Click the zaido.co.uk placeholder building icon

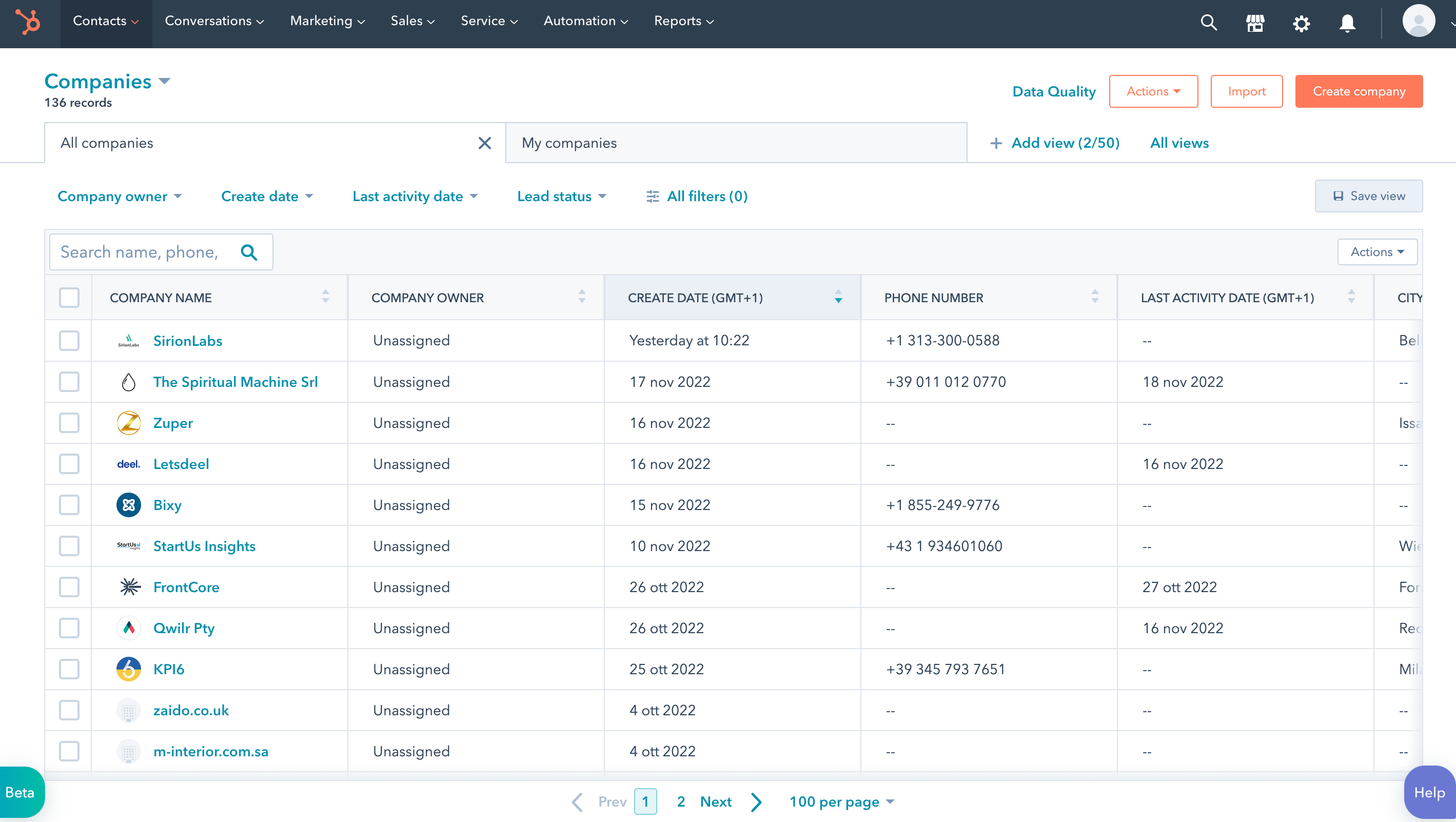(128, 711)
